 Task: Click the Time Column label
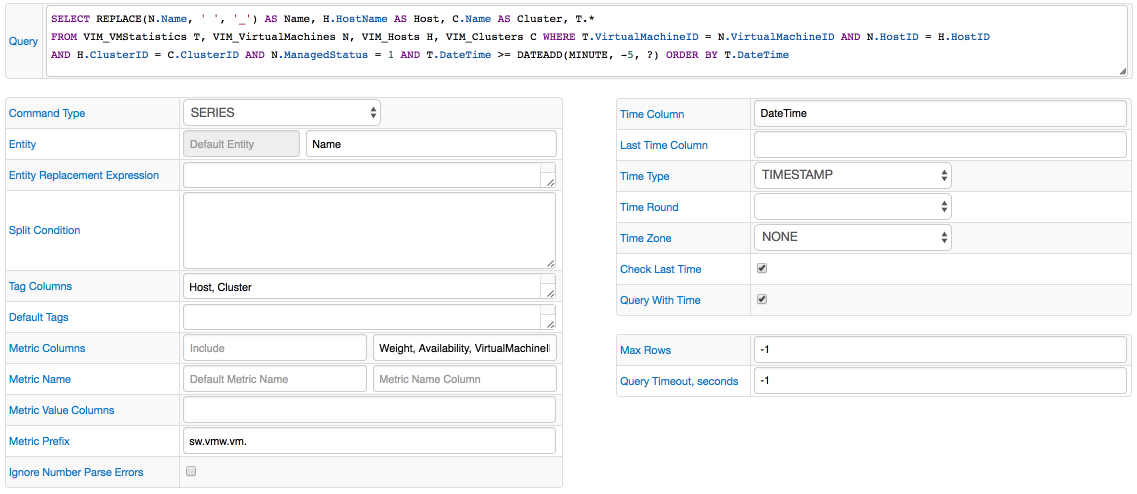652,114
